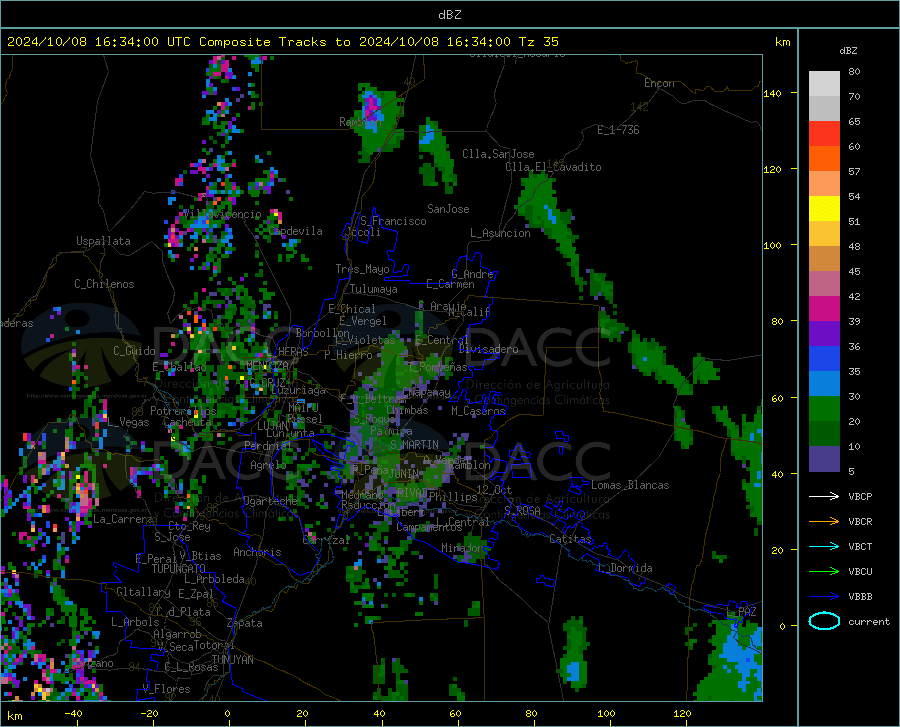
Task: Click the green VBCU arrow legend icon
Action: [x=824, y=572]
